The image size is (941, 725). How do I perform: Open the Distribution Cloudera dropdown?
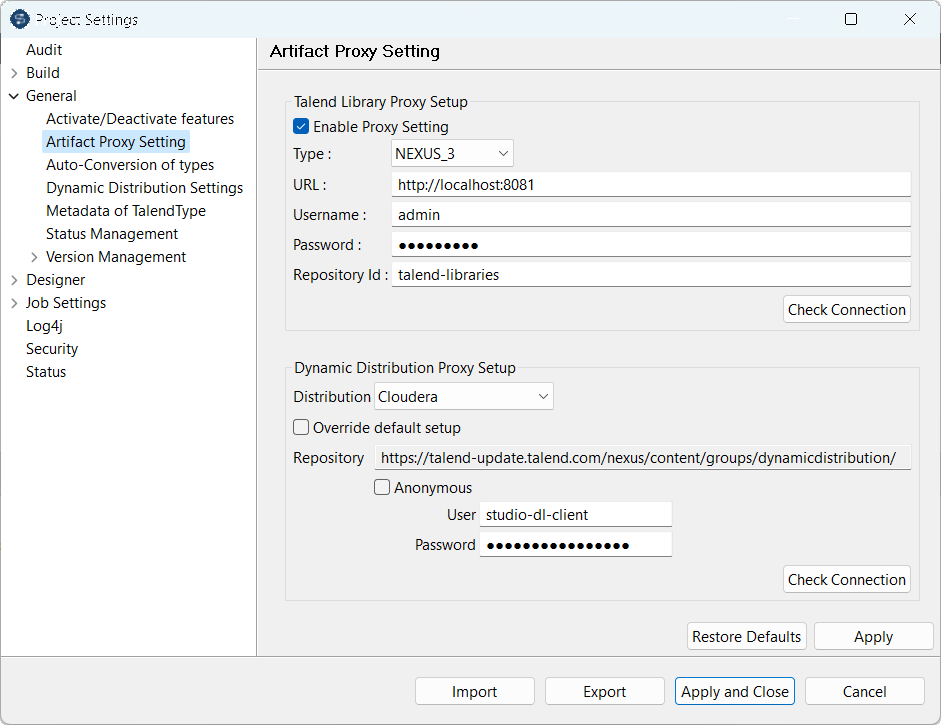[x=464, y=397]
